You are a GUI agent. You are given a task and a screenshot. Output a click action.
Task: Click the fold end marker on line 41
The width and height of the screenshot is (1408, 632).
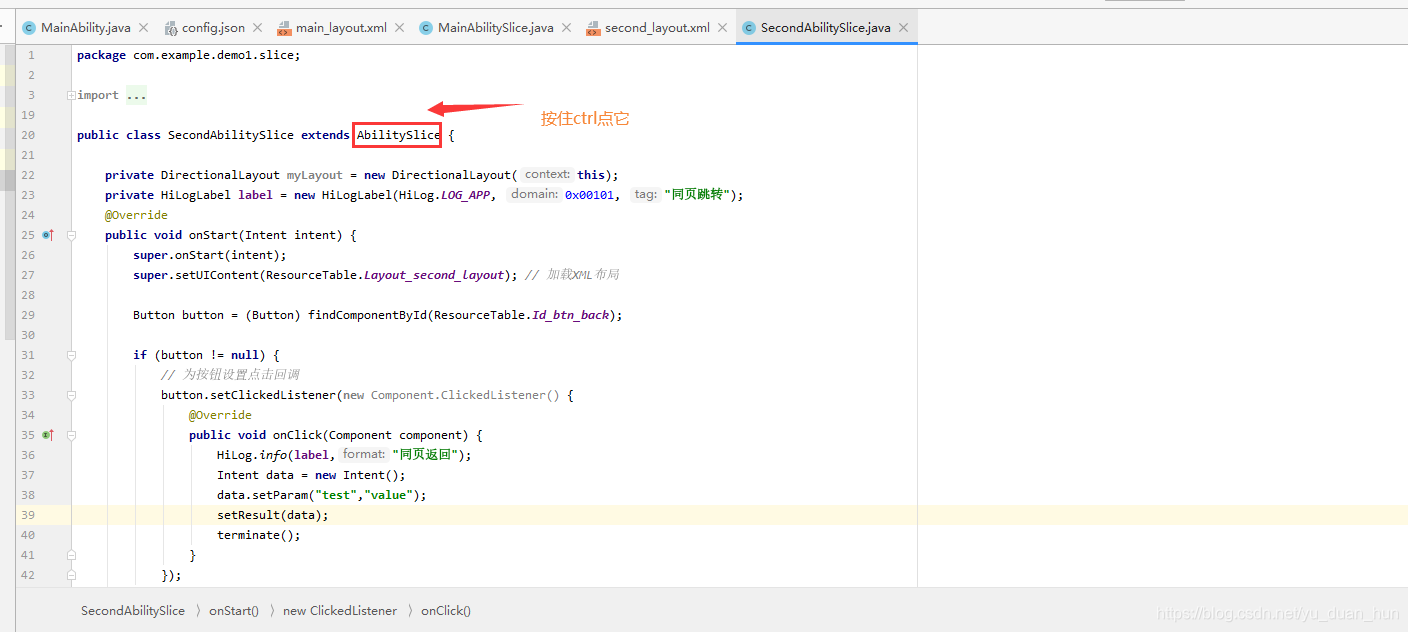(x=71, y=555)
